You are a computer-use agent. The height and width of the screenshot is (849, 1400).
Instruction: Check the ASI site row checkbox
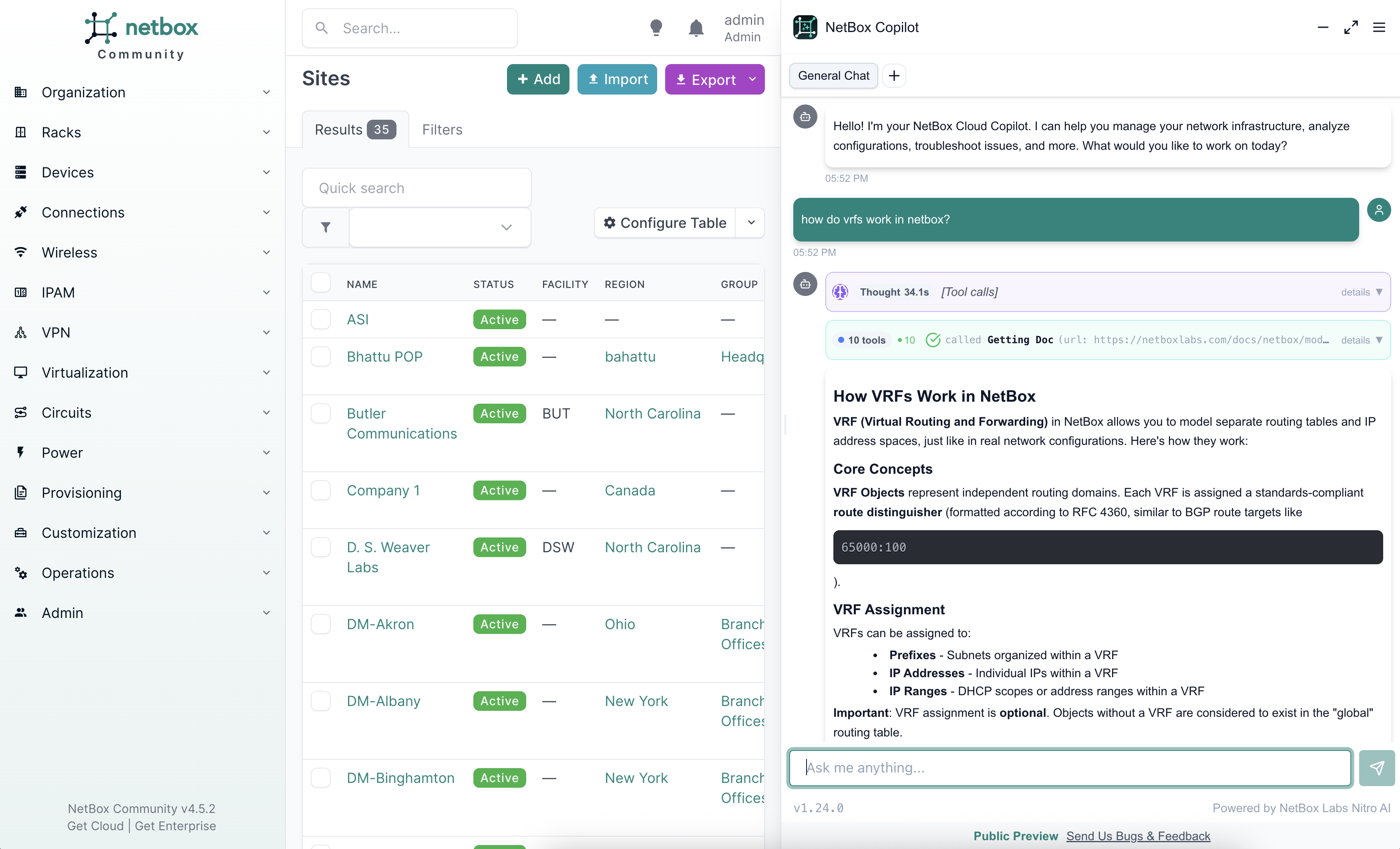pos(321,319)
